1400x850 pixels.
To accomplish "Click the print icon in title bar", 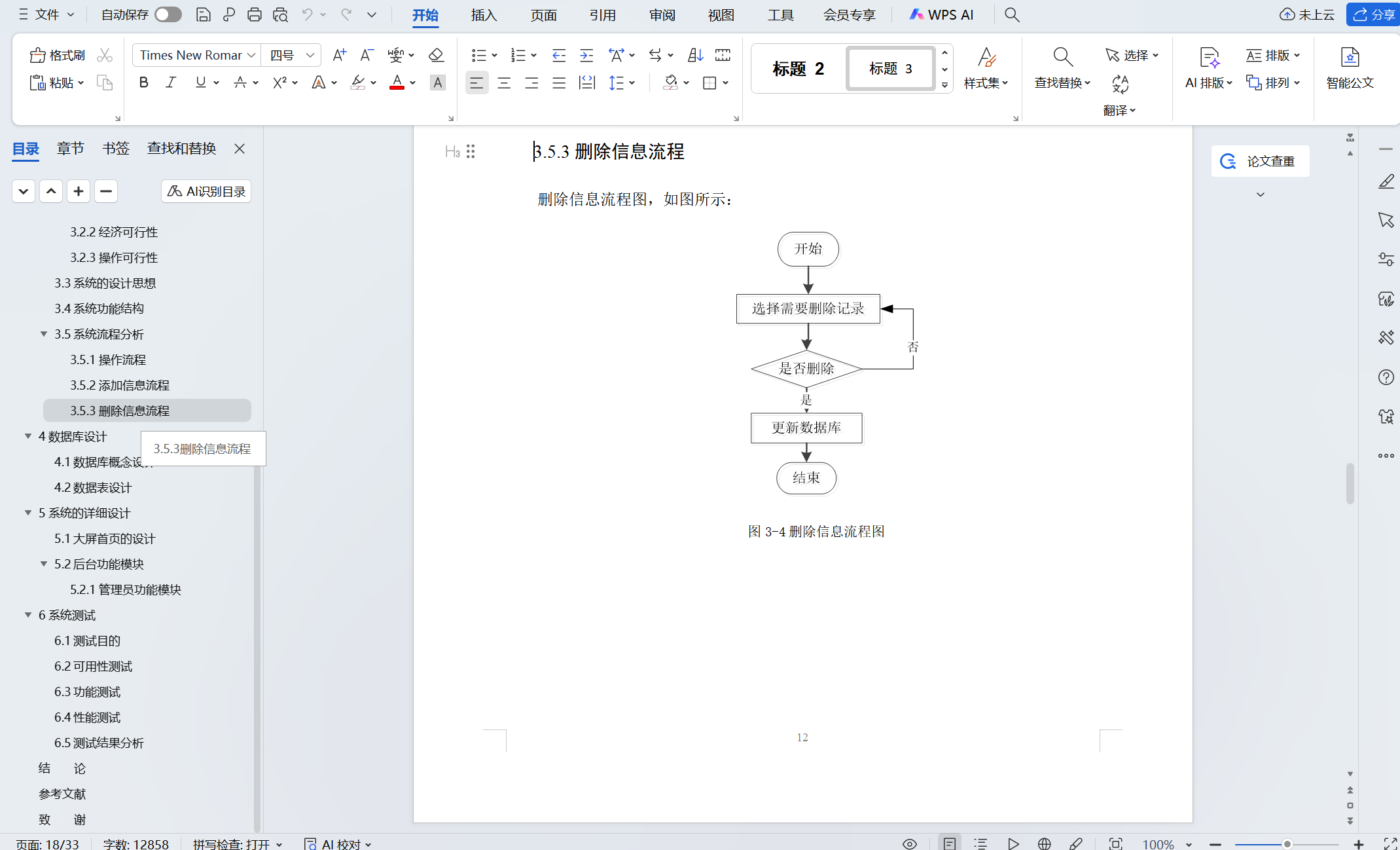I will tap(255, 14).
